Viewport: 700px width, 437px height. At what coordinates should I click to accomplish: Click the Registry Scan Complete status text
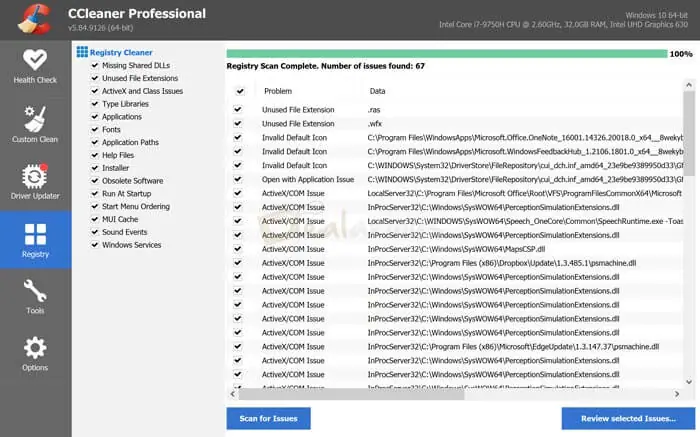coord(325,66)
